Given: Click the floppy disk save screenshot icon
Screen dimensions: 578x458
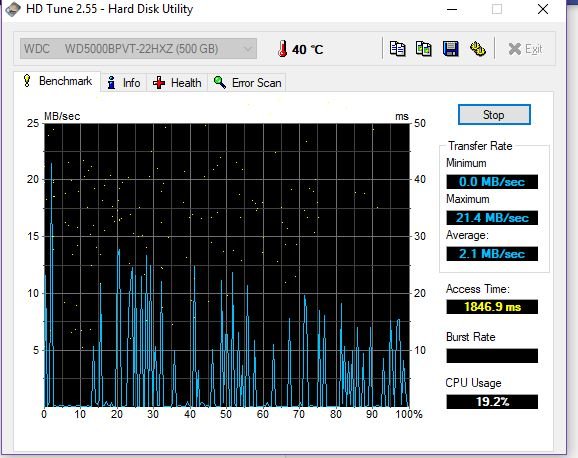Looking at the screenshot, I should pyautogui.click(x=450, y=49).
